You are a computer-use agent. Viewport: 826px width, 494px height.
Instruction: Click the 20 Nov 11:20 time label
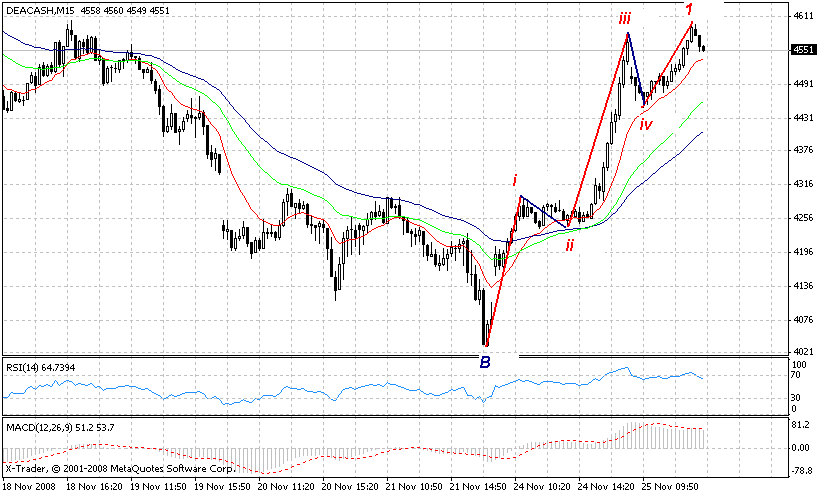tap(287, 487)
